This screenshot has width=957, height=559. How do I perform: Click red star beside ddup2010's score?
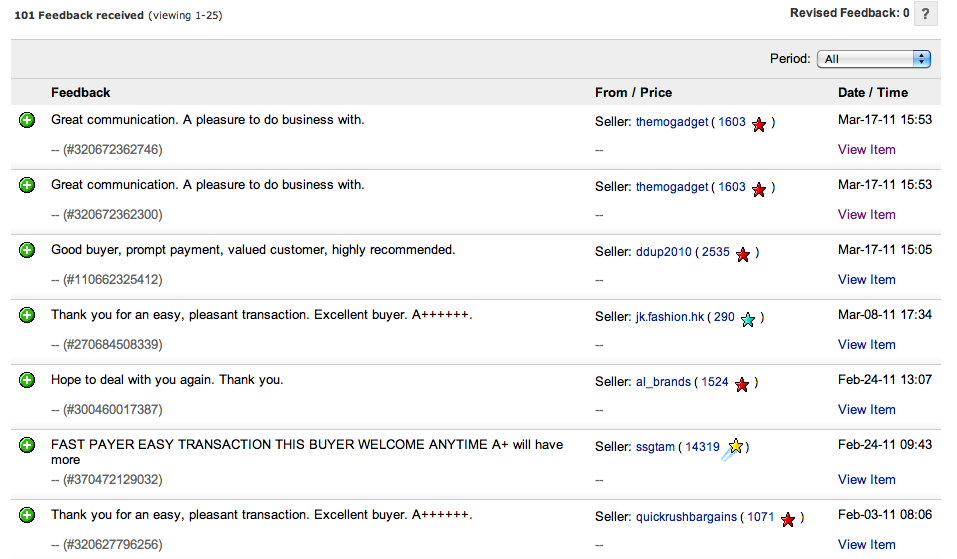tap(743, 254)
